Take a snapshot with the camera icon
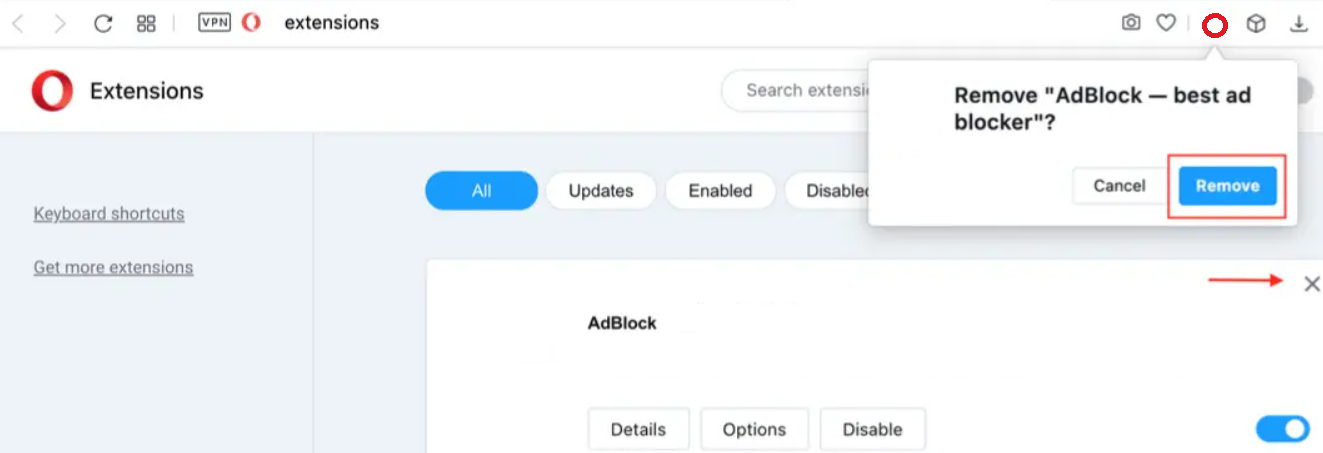The height and width of the screenshot is (453, 1323). click(1131, 23)
